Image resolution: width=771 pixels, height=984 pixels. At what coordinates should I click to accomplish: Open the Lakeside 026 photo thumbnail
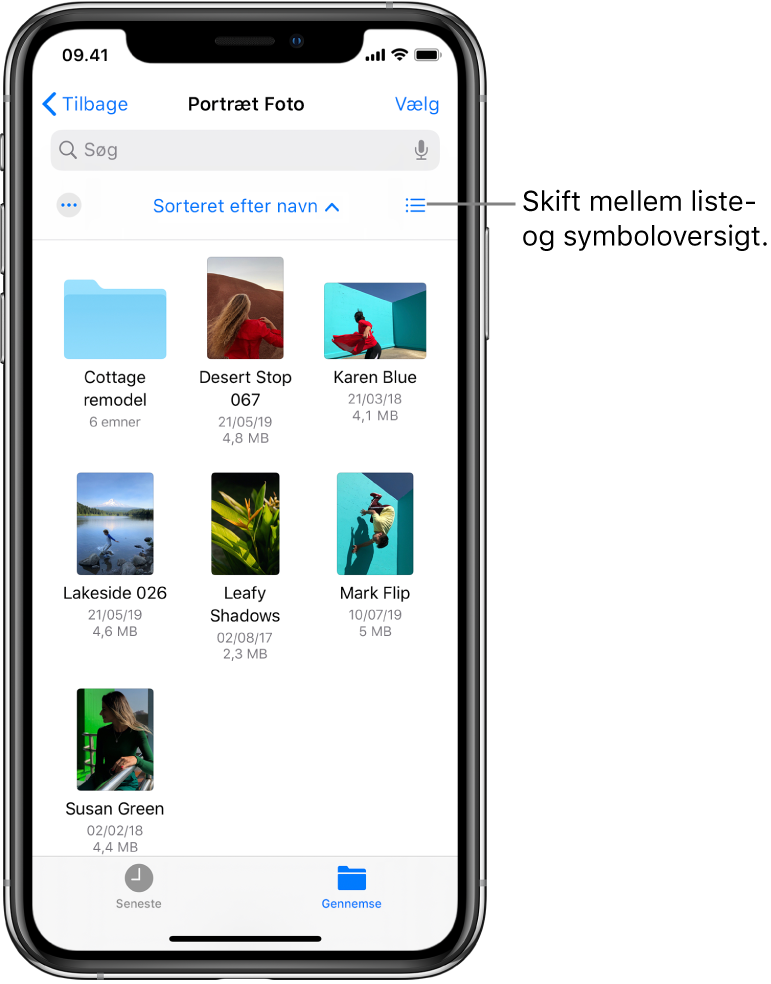click(115, 524)
